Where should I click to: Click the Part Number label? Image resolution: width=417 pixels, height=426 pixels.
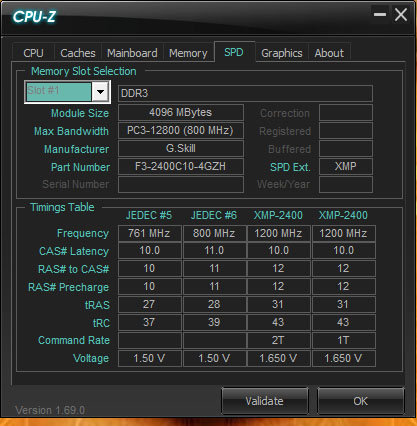click(80, 167)
